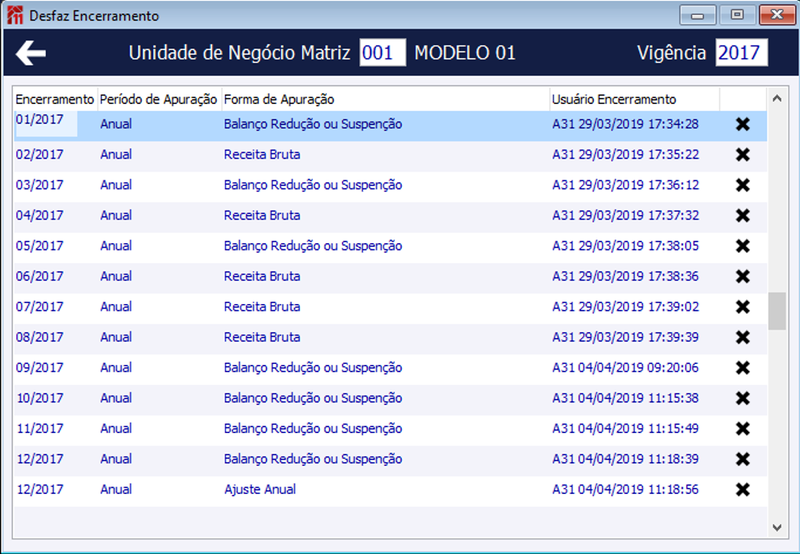Image resolution: width=800 pixels, height=554 pixels.
Task: Click X icon on the 07/2017 row
Action: pos(743,307)
